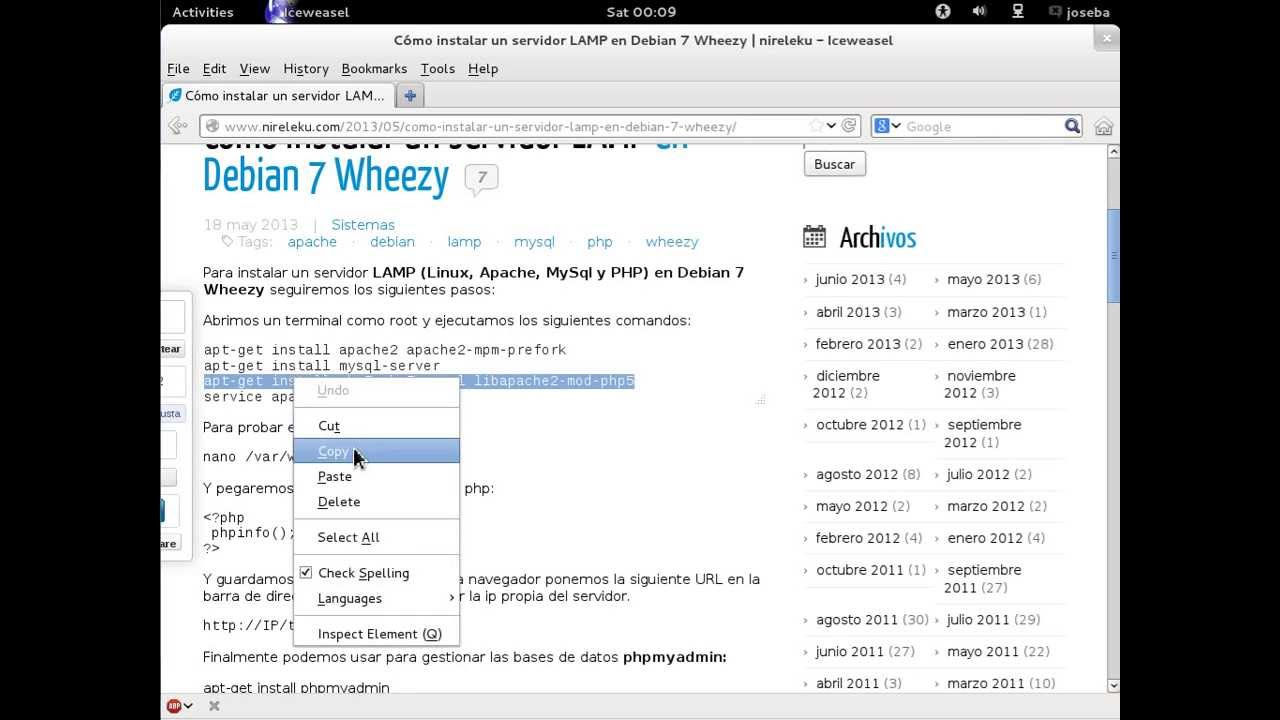Open the agosto 2011 archive link

click(x=857, y=620)
